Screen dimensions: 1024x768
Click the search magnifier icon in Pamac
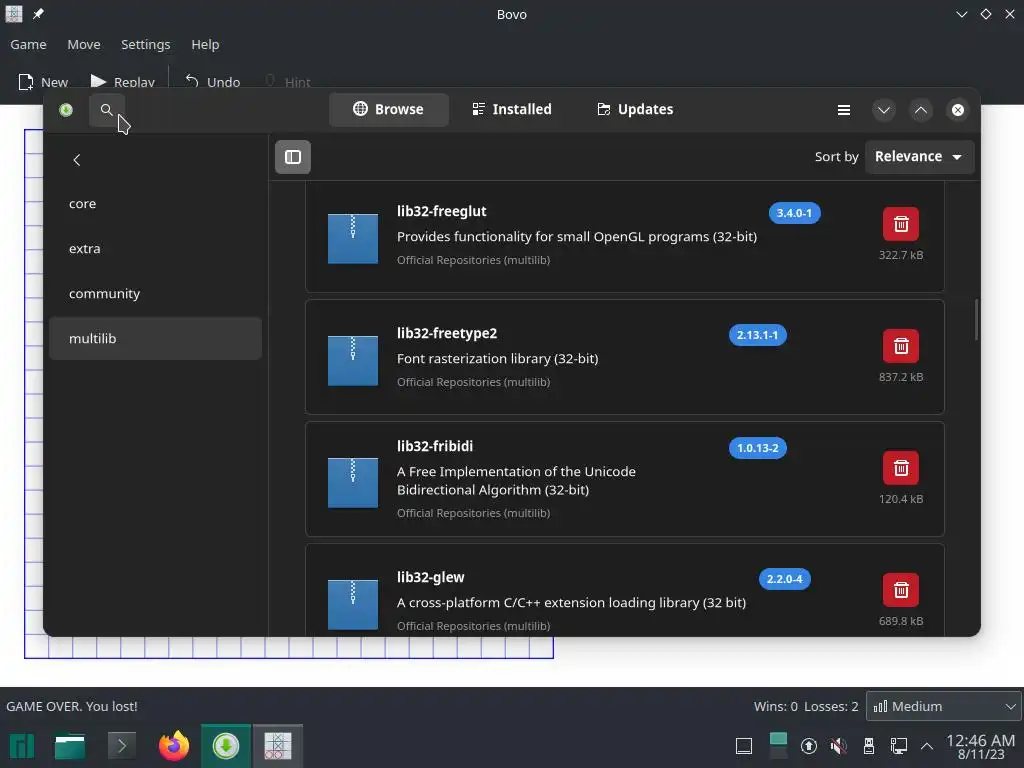pos(106,110)
